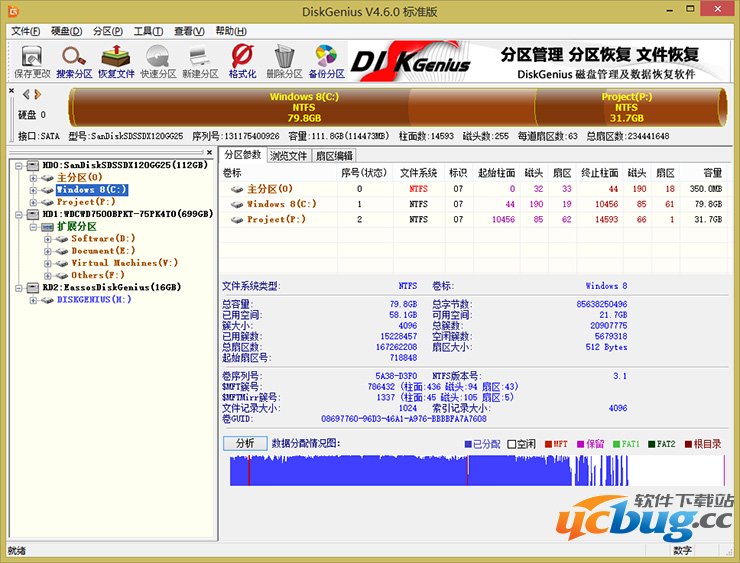Click Quick Partition (快速分区) icon

point(158,61)
